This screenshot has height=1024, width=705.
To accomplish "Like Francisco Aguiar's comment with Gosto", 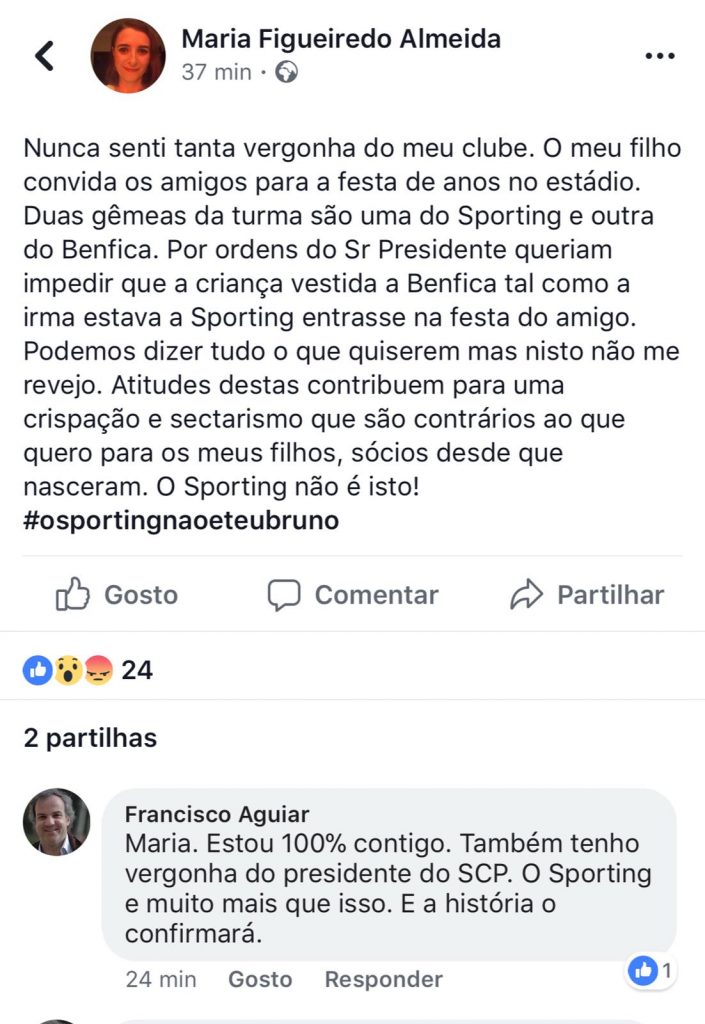I will (260, 980).
